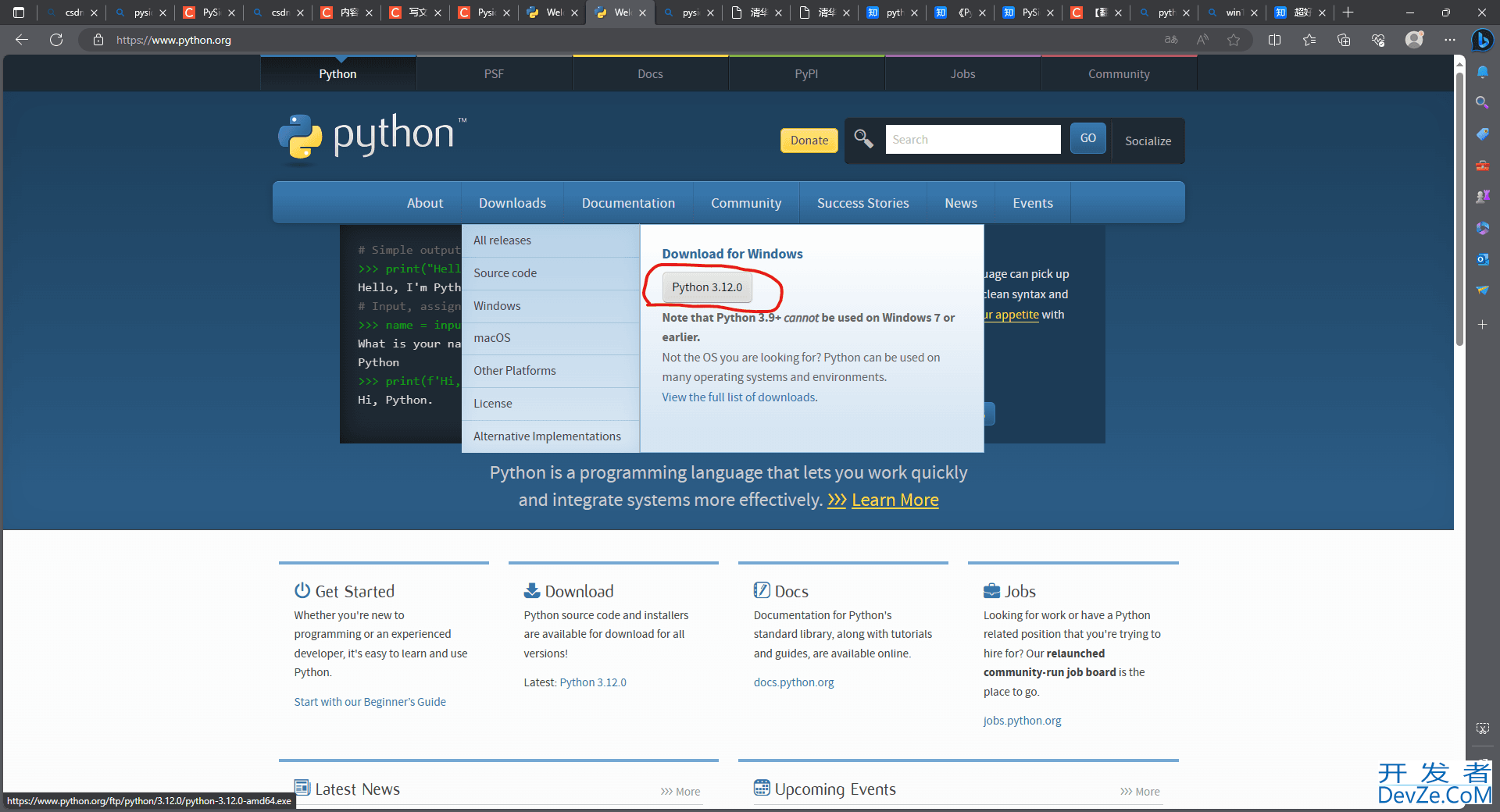Click the Python 3.12.0 download button
Image resolution: width=1500 pixels, height=812 pixels.
pos(707,287)
